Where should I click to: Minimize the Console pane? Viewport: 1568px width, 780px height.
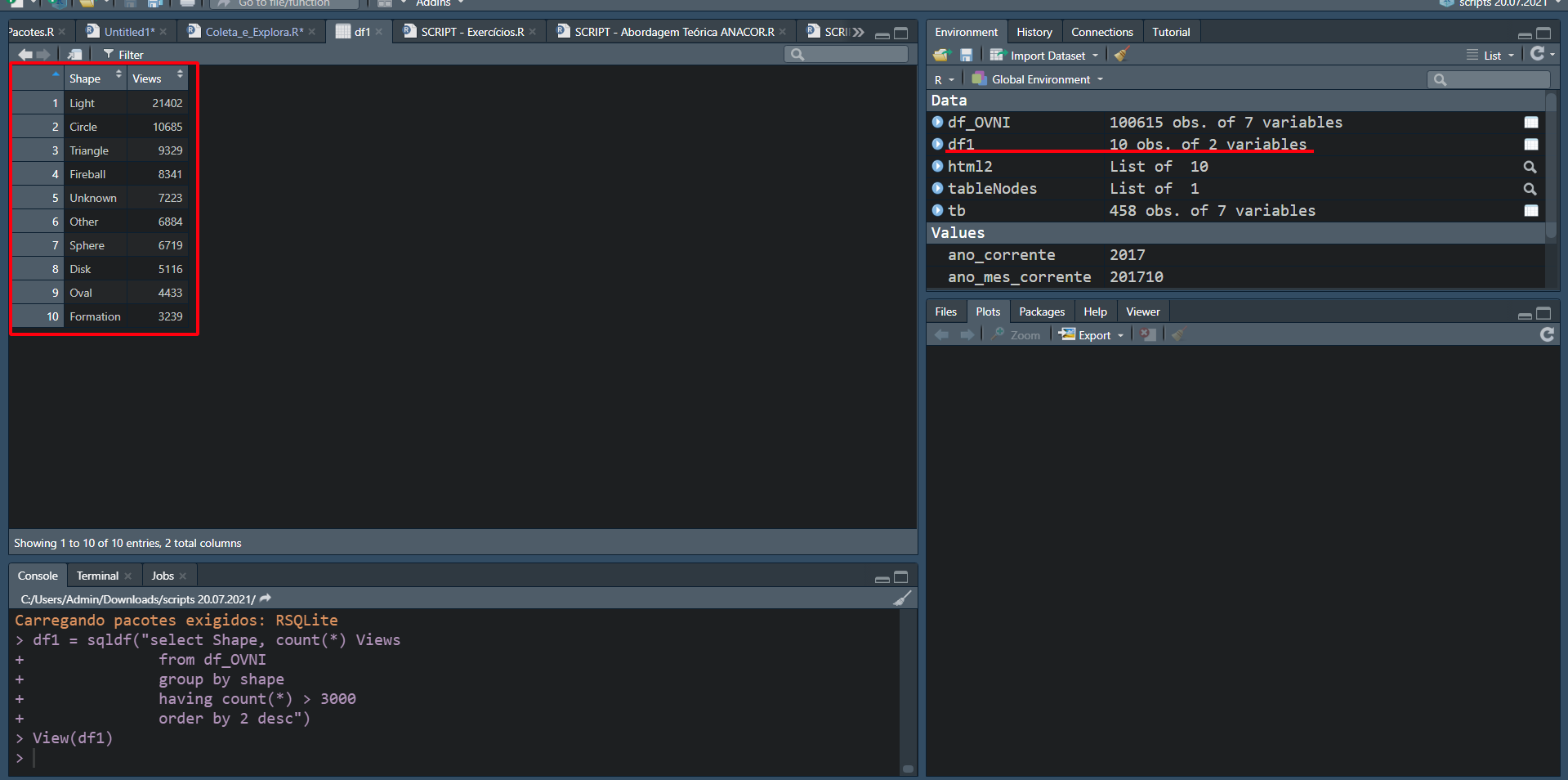(882, 578)
